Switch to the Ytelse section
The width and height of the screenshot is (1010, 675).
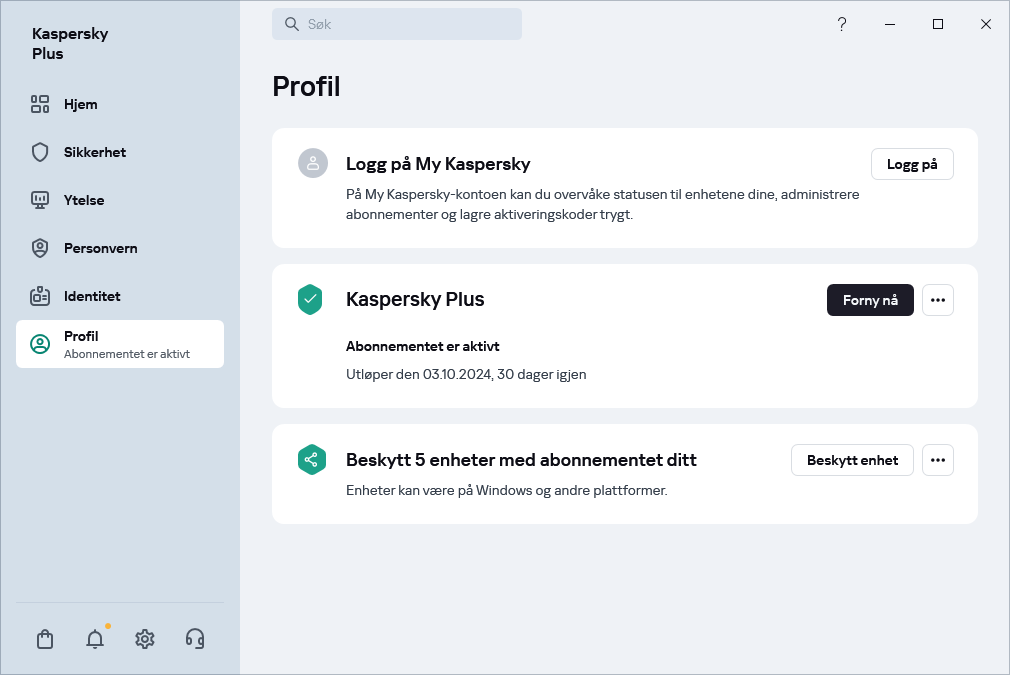(x=84, y=200)
